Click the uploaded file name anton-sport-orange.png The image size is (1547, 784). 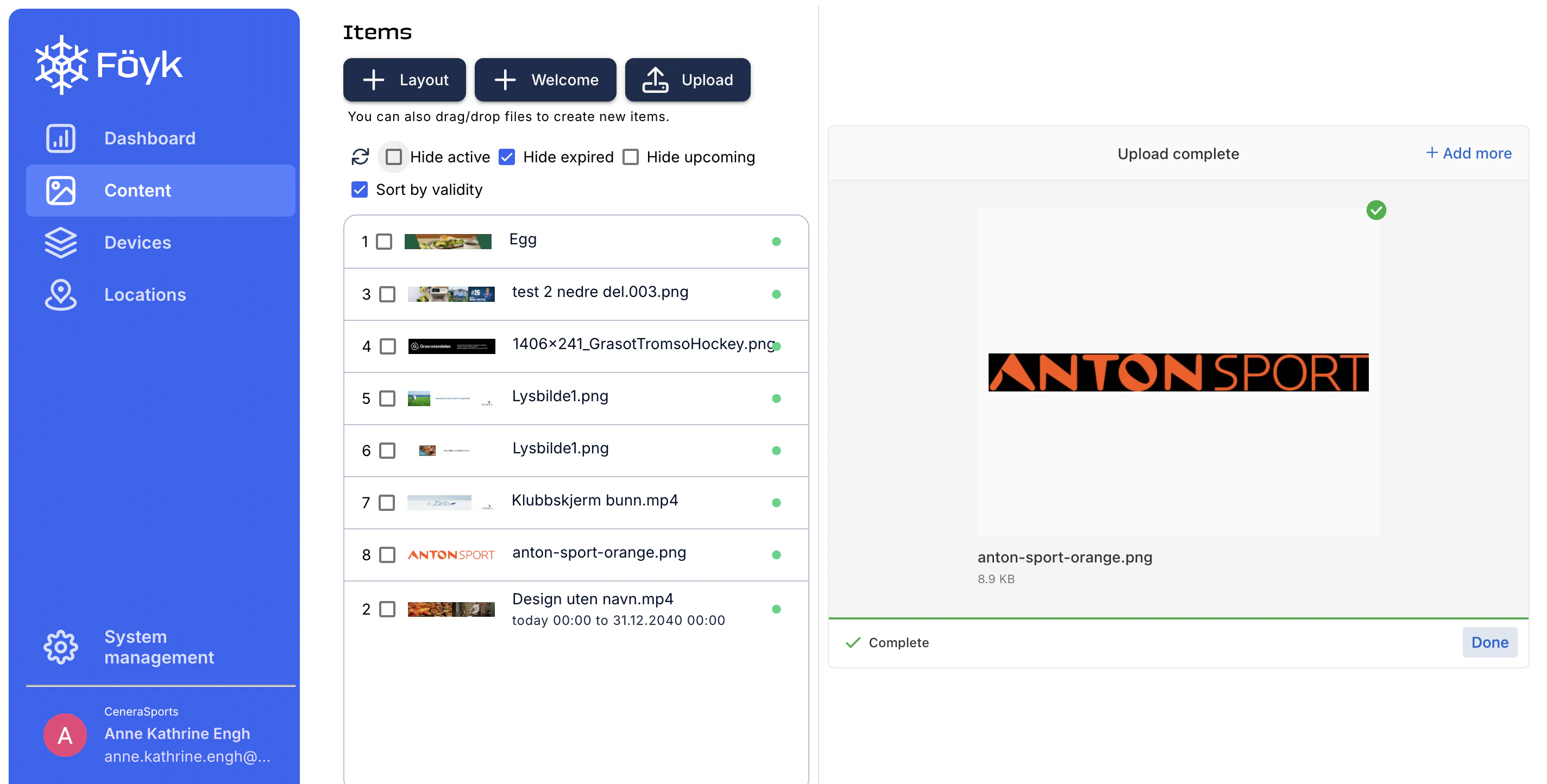tap(1065, 557)
